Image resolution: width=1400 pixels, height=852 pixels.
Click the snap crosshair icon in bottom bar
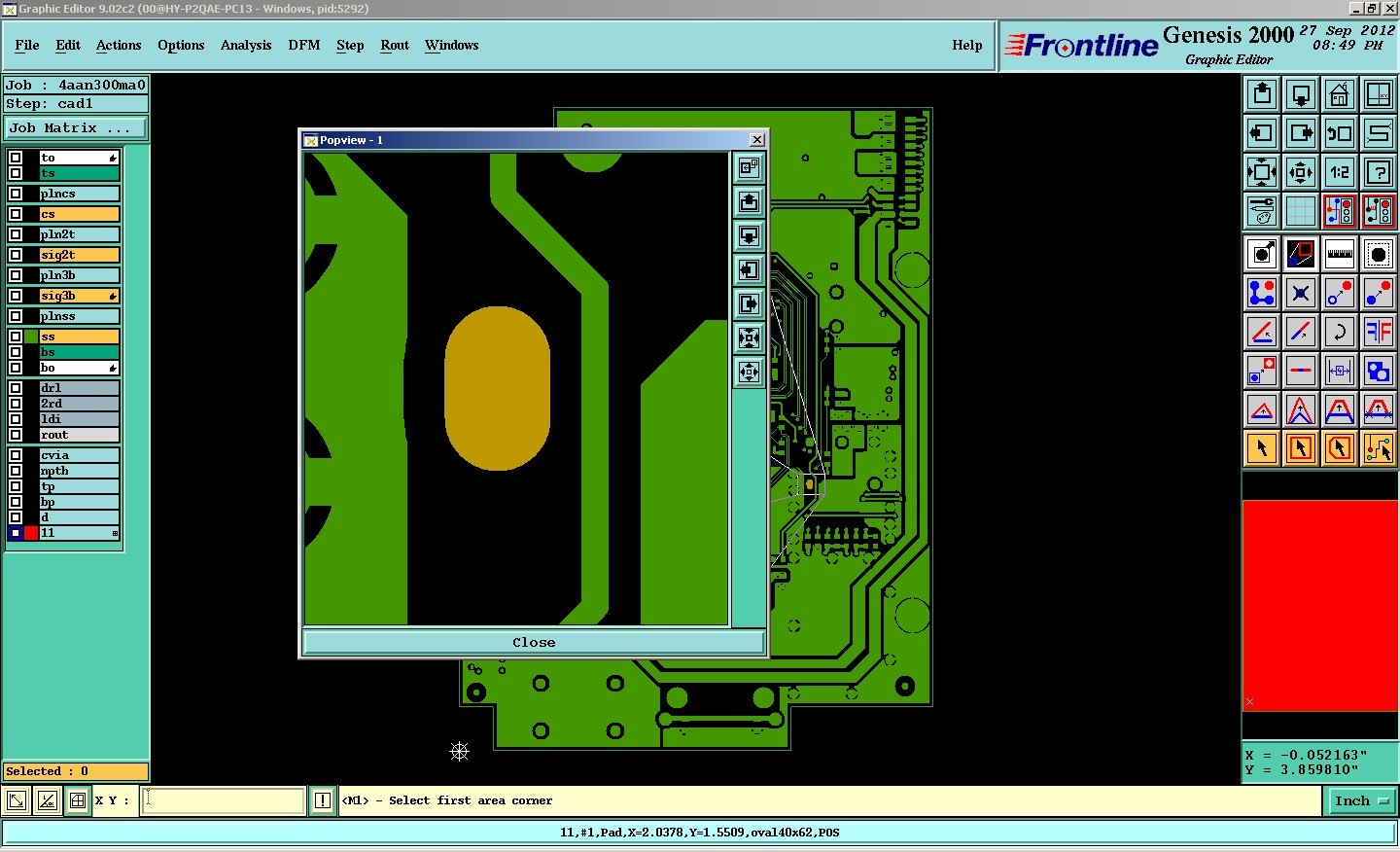[78, 801]
